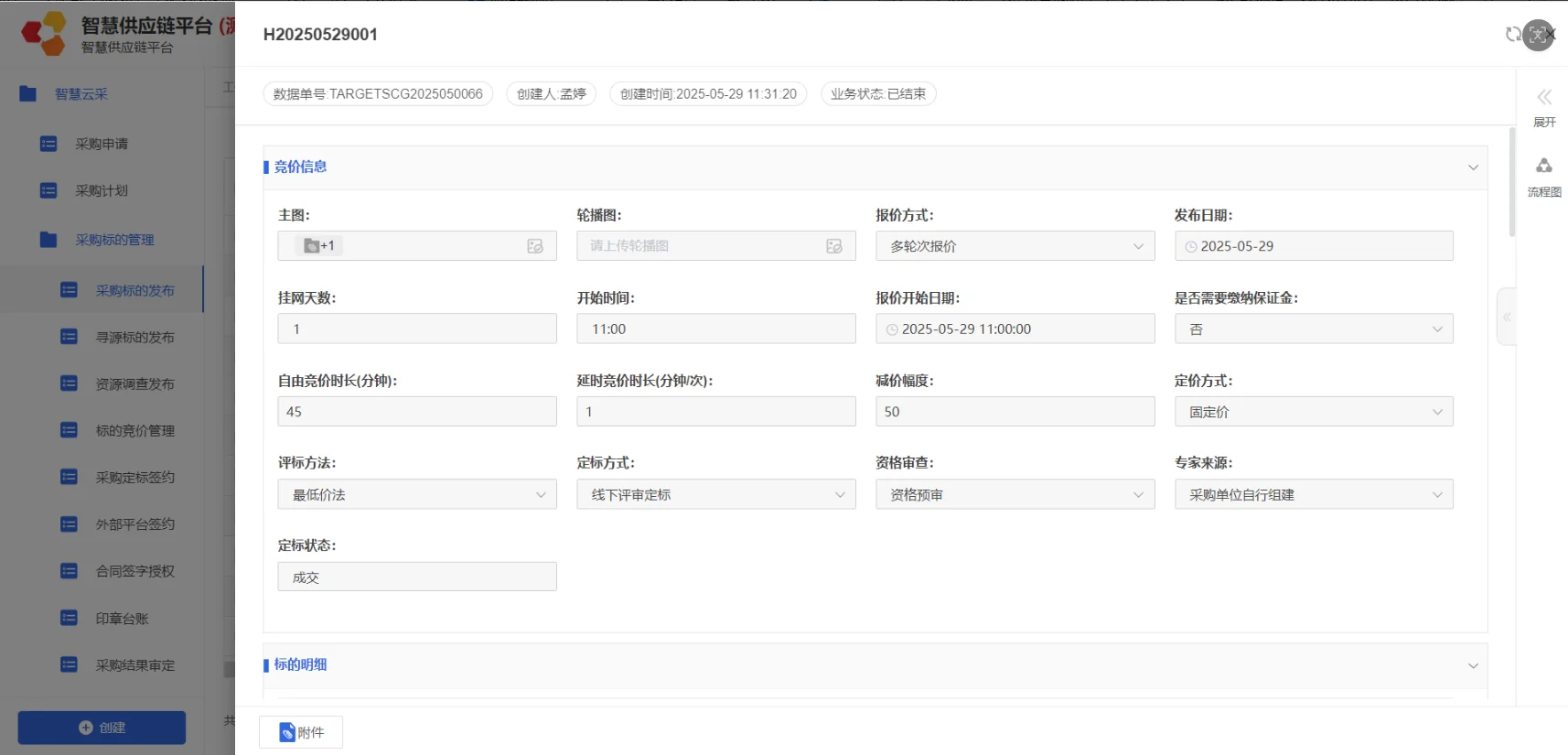Expand the right side panel (展开)

[1544, 106]
